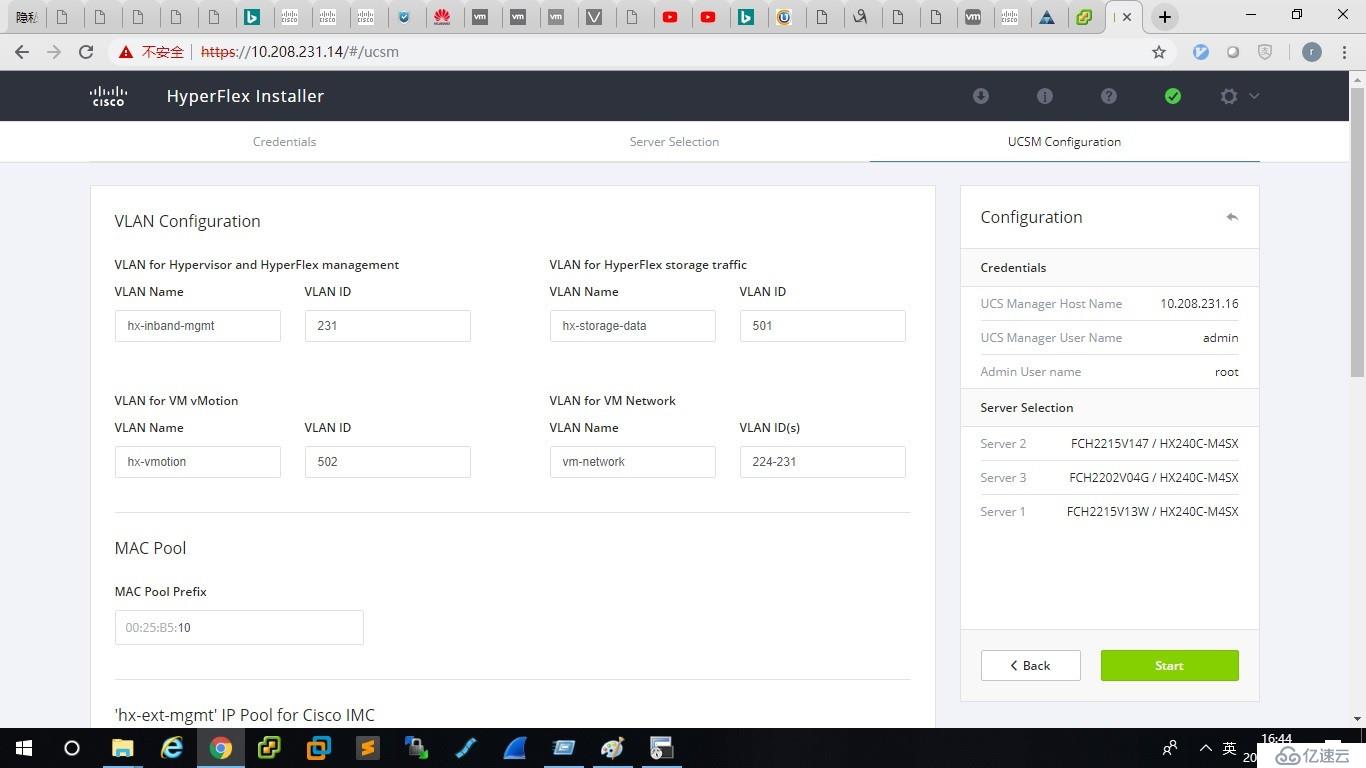This screenshot has height=768, width=1366.
Task: Open the Wireshark shark fin taskbar icon
Action: pyautogui.click(x=515, y=748)
